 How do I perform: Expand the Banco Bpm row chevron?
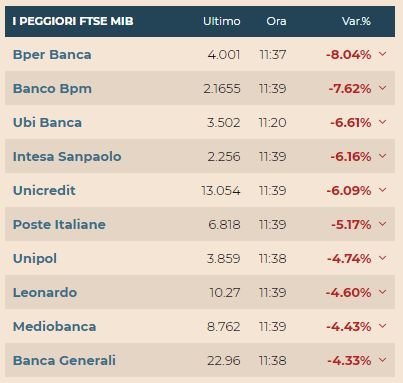click(383, 88)
